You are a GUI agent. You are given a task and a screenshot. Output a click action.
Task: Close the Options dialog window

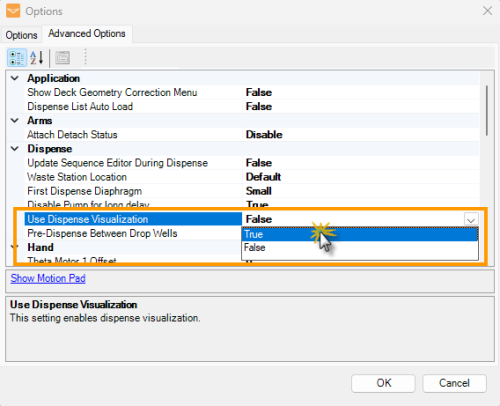487,11
